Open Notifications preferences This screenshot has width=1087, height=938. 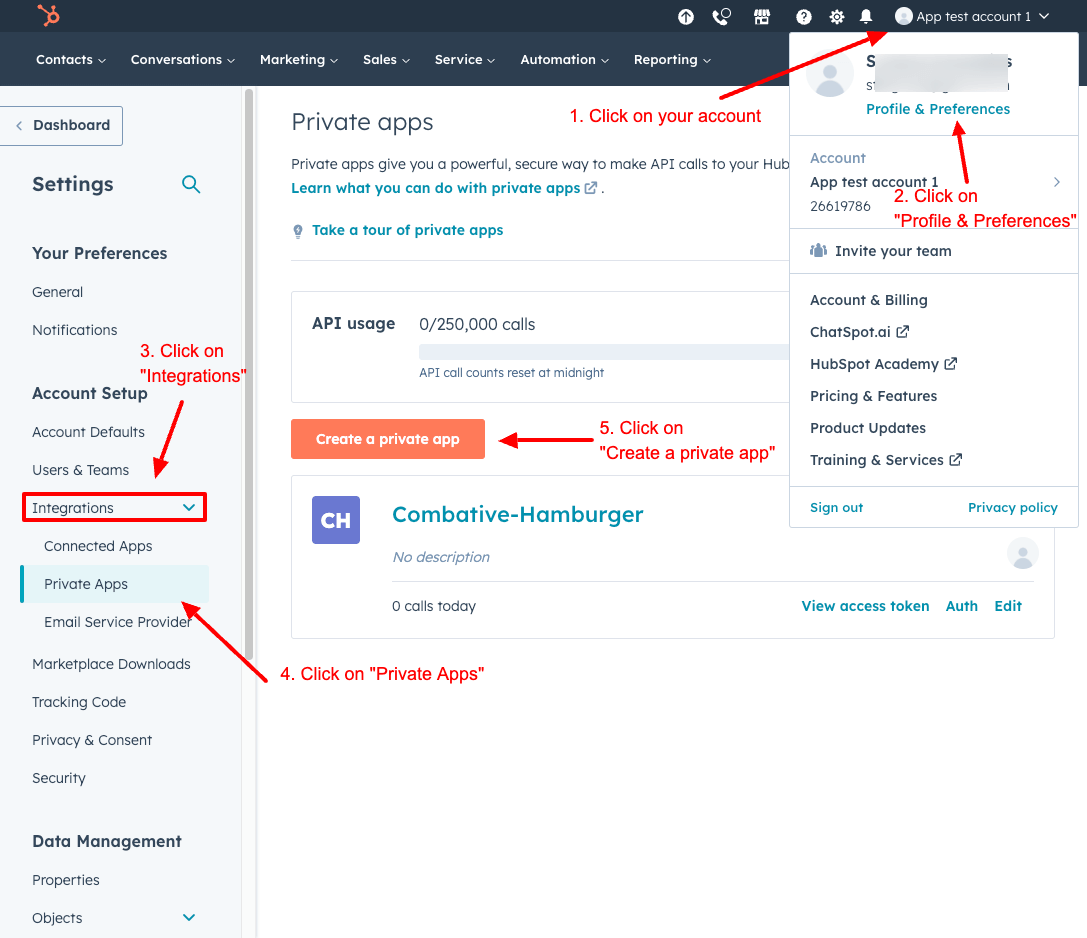(75, 330)
